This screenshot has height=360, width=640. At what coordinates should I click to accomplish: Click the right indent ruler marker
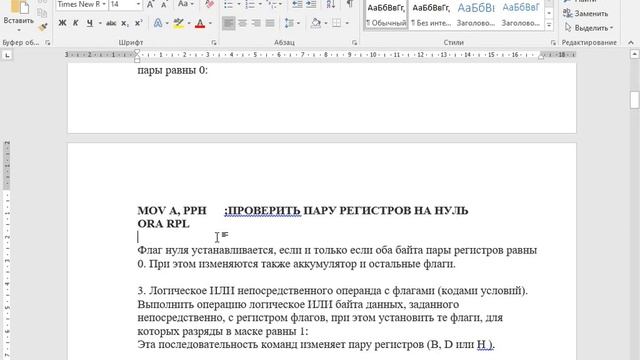click(x=541, y=57)
